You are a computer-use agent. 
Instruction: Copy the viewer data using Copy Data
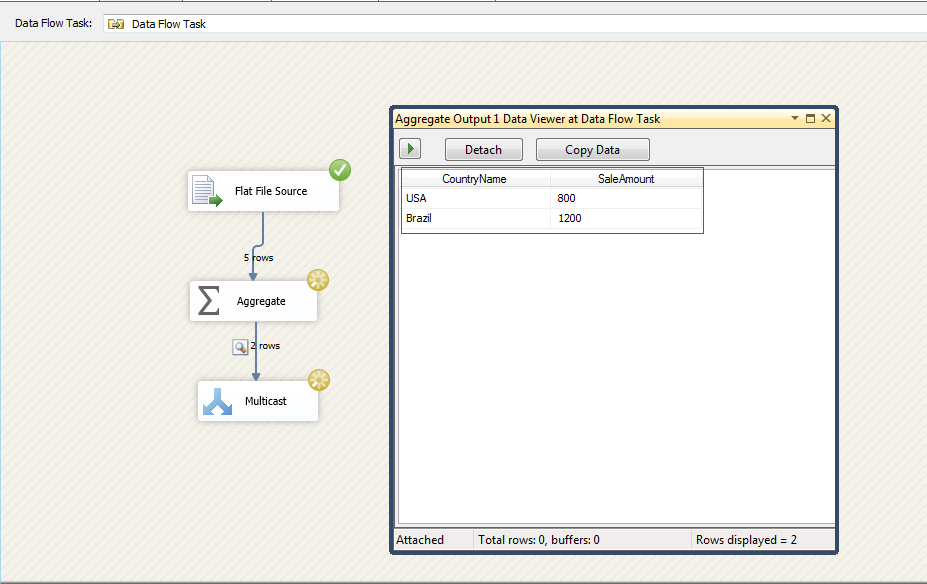(592, 148)
